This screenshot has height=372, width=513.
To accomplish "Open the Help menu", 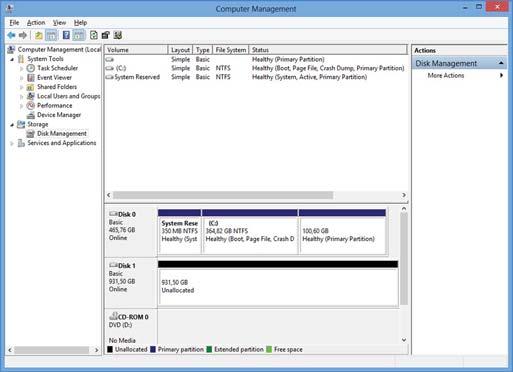I will [80, 23].
